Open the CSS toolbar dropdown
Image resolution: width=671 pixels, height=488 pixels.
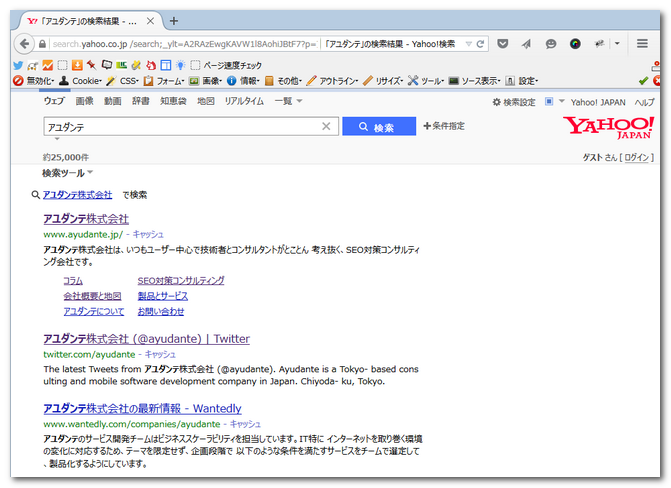click(x=122, y=80)
